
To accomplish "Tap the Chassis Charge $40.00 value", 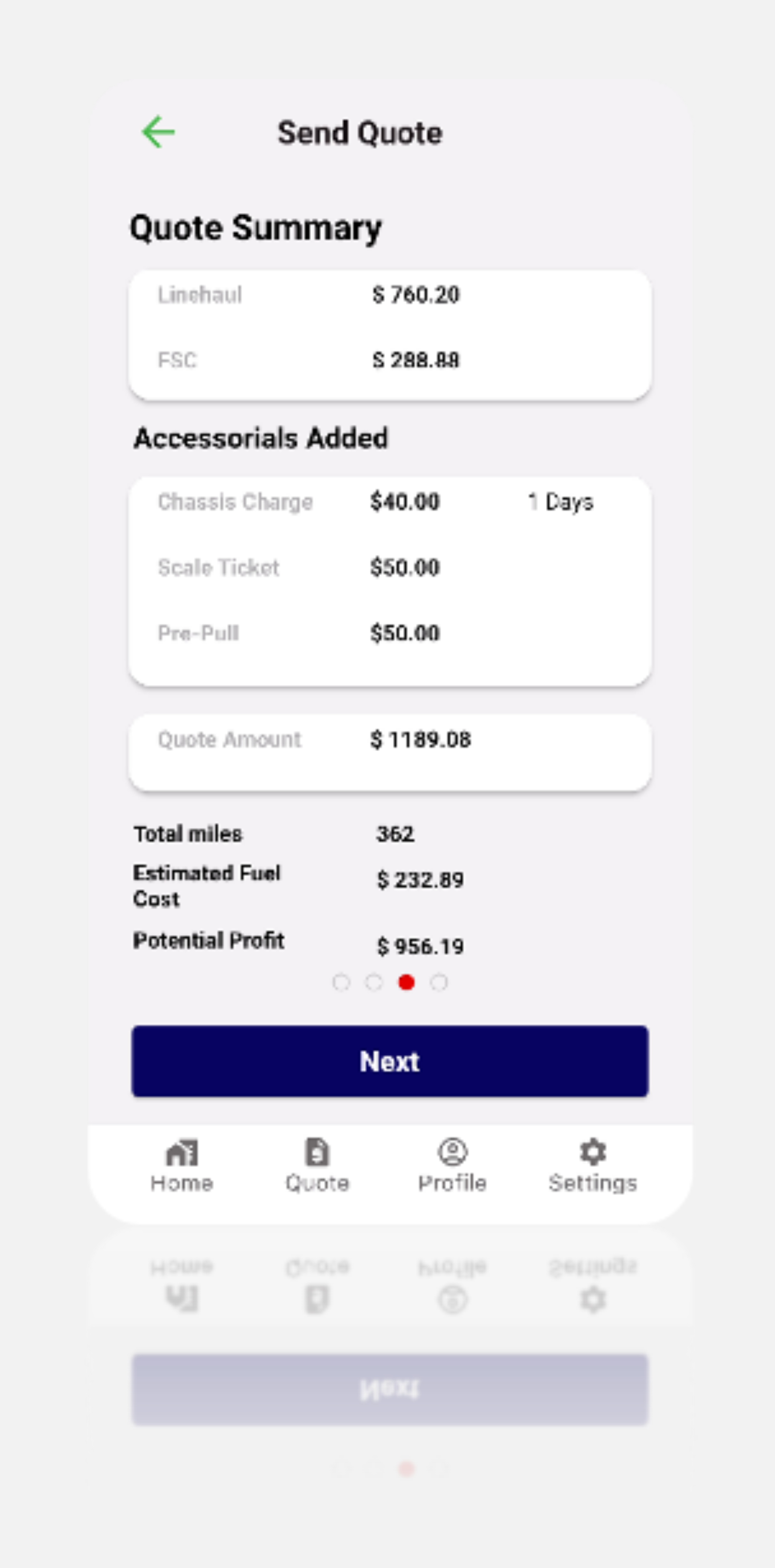I will 405,502.
